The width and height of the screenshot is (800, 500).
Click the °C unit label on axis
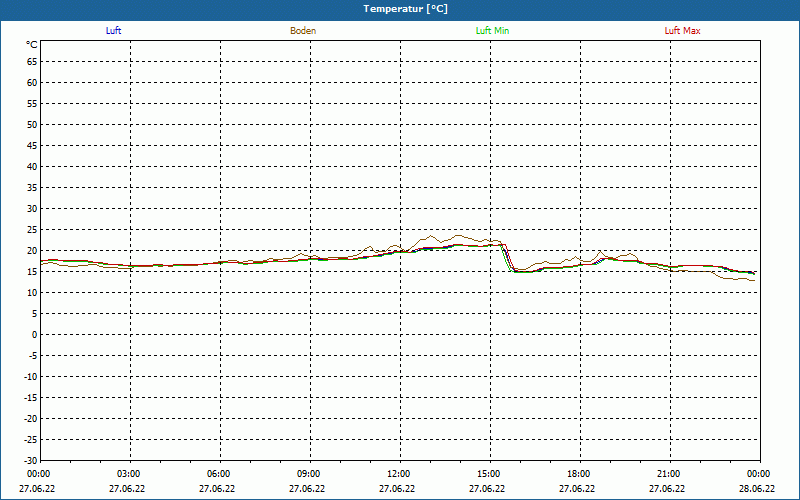click(32, 45)
